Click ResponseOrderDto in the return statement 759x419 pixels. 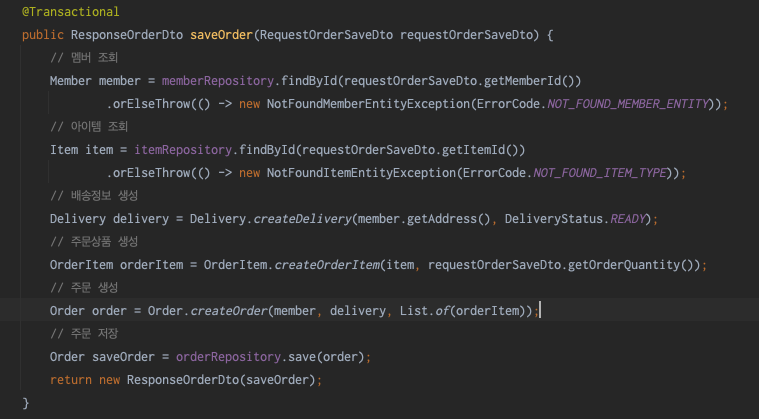tap(183, 380)
